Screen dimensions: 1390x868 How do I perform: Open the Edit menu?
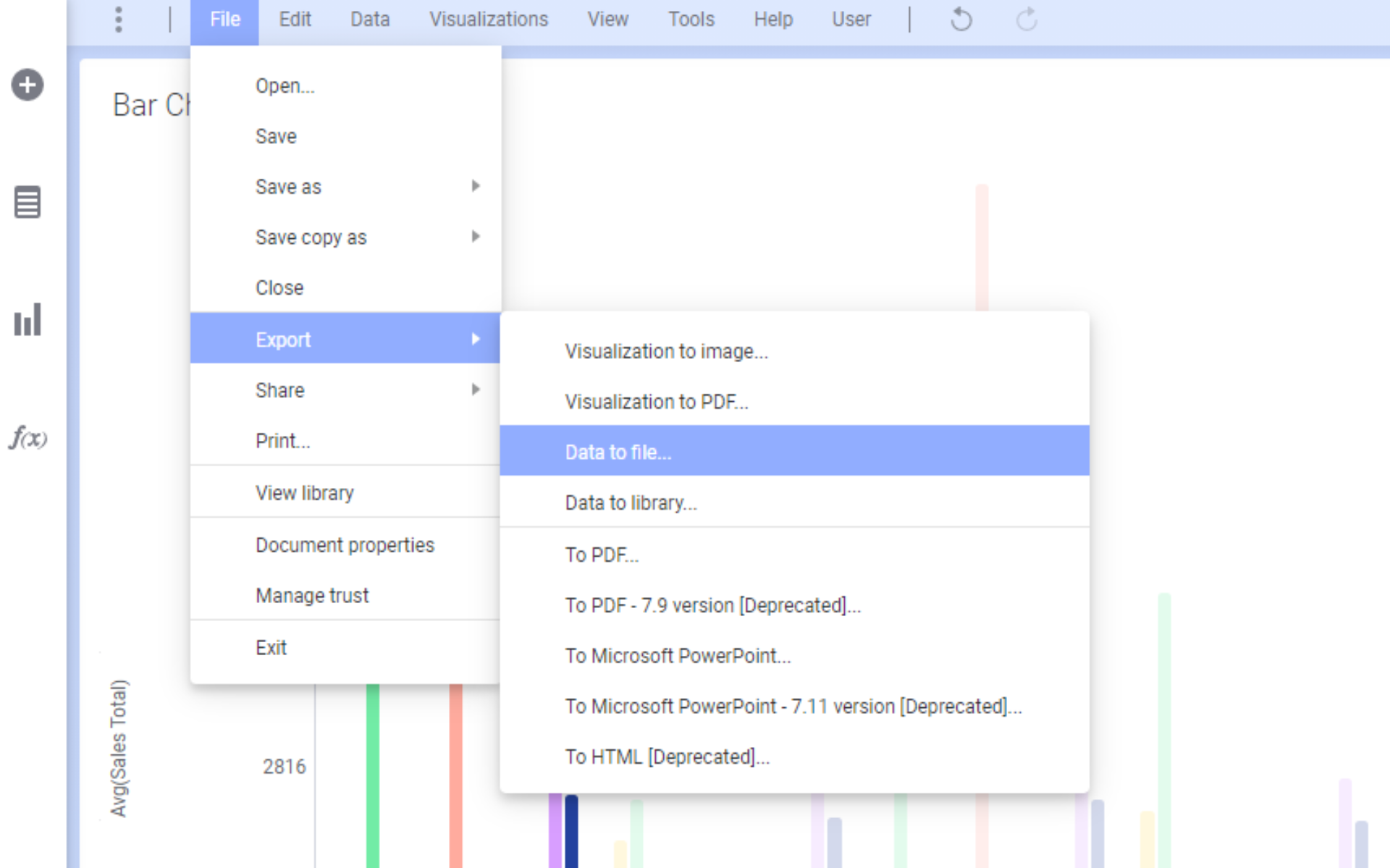(x=295, y=20)
